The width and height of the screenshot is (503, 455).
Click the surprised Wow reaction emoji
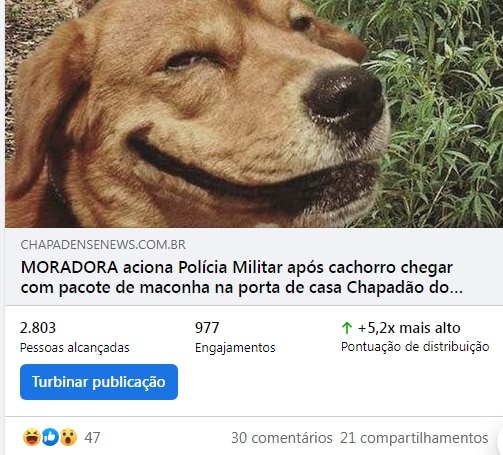pos(68,437)
